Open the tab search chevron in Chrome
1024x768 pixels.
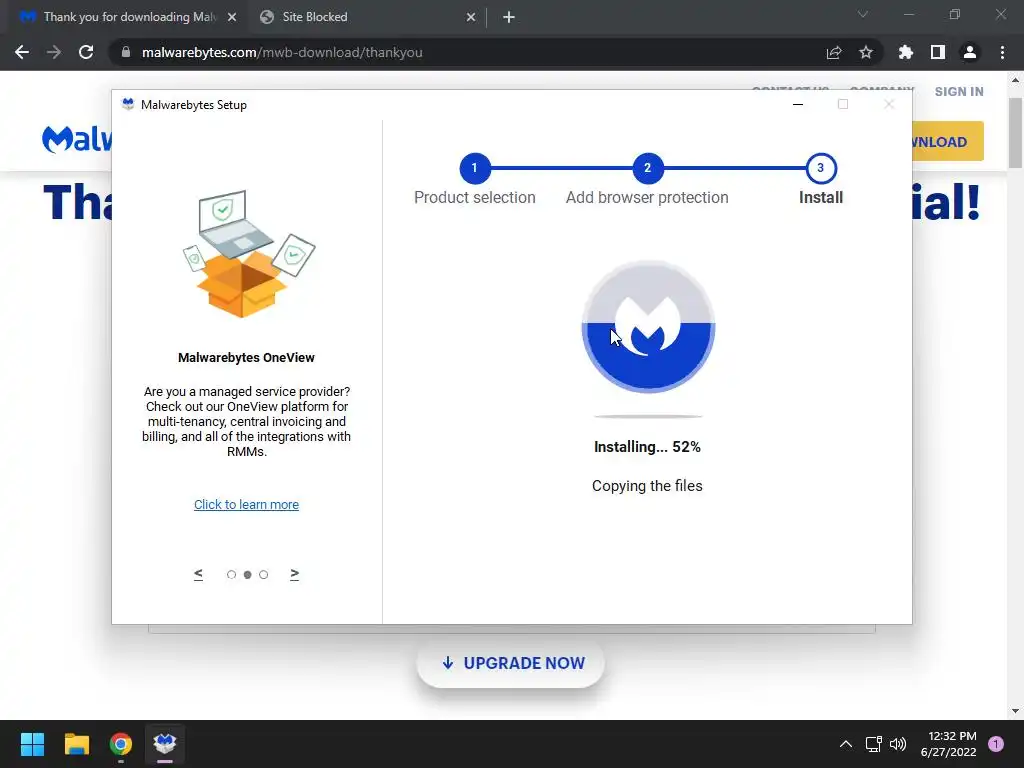tap(863, 14)
